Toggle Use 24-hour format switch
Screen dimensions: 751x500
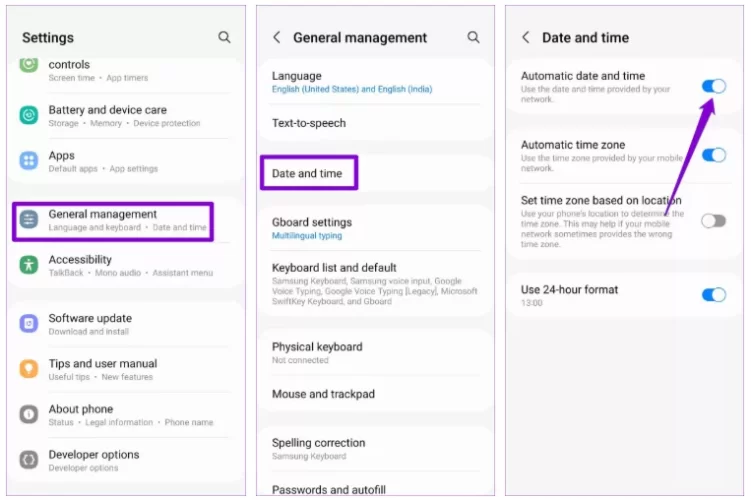coord(713,294)
